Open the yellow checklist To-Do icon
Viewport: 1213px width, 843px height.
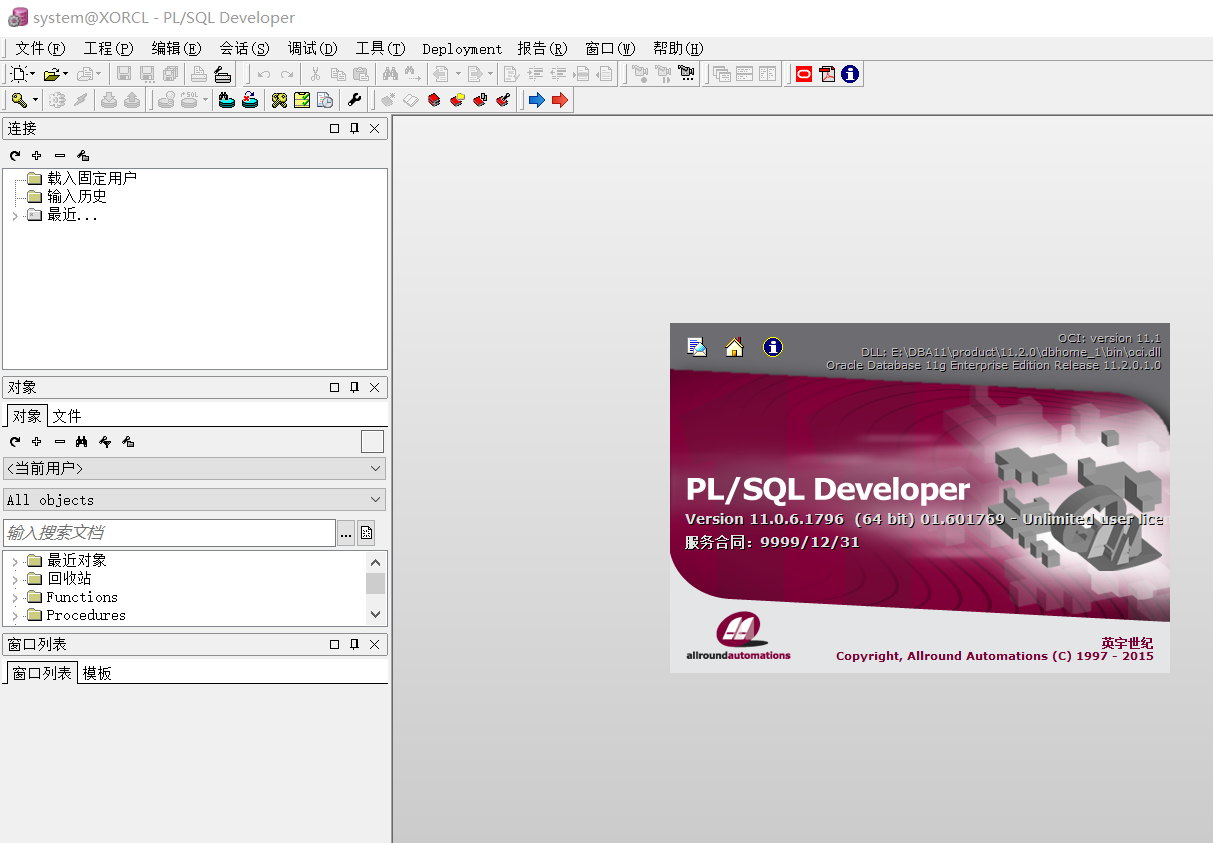[302, 100]
